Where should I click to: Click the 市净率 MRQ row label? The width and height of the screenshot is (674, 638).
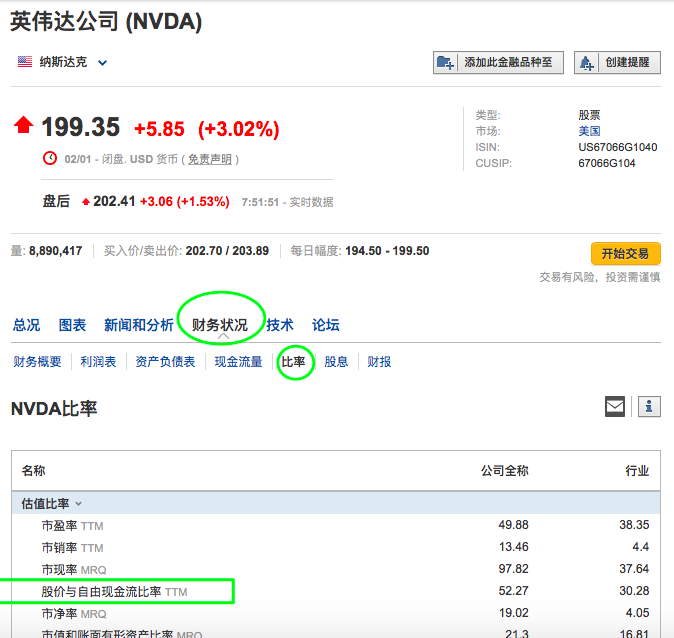coord(74,613)
